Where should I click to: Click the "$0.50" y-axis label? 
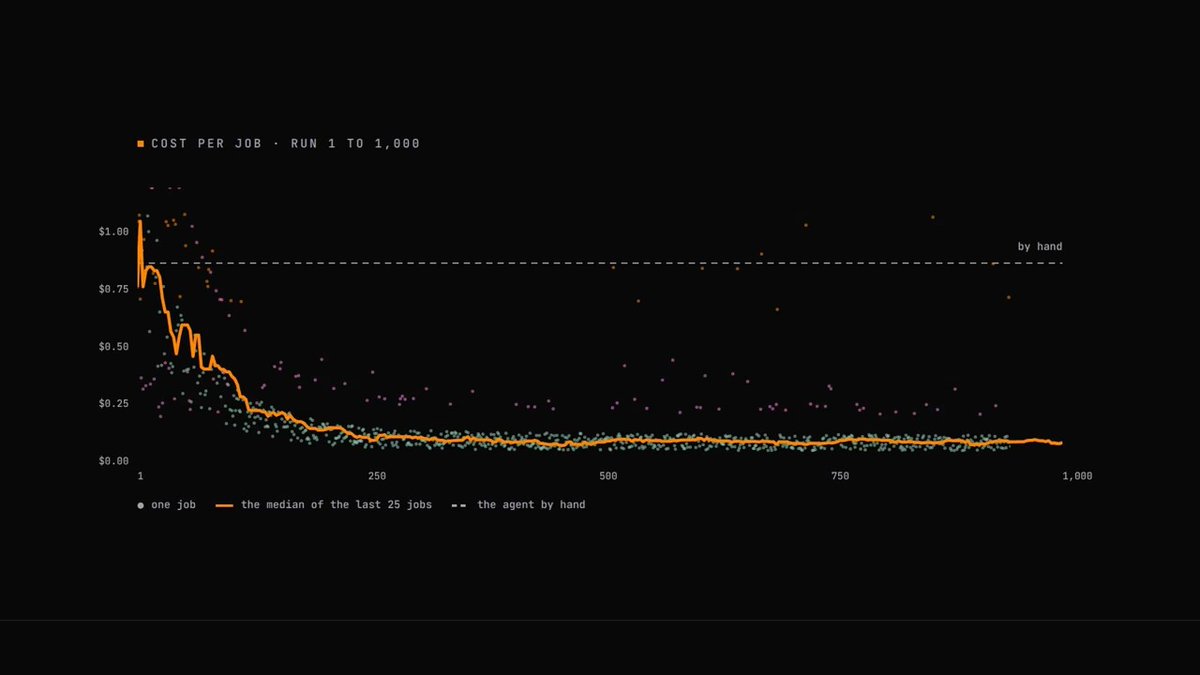click(114, 346)
